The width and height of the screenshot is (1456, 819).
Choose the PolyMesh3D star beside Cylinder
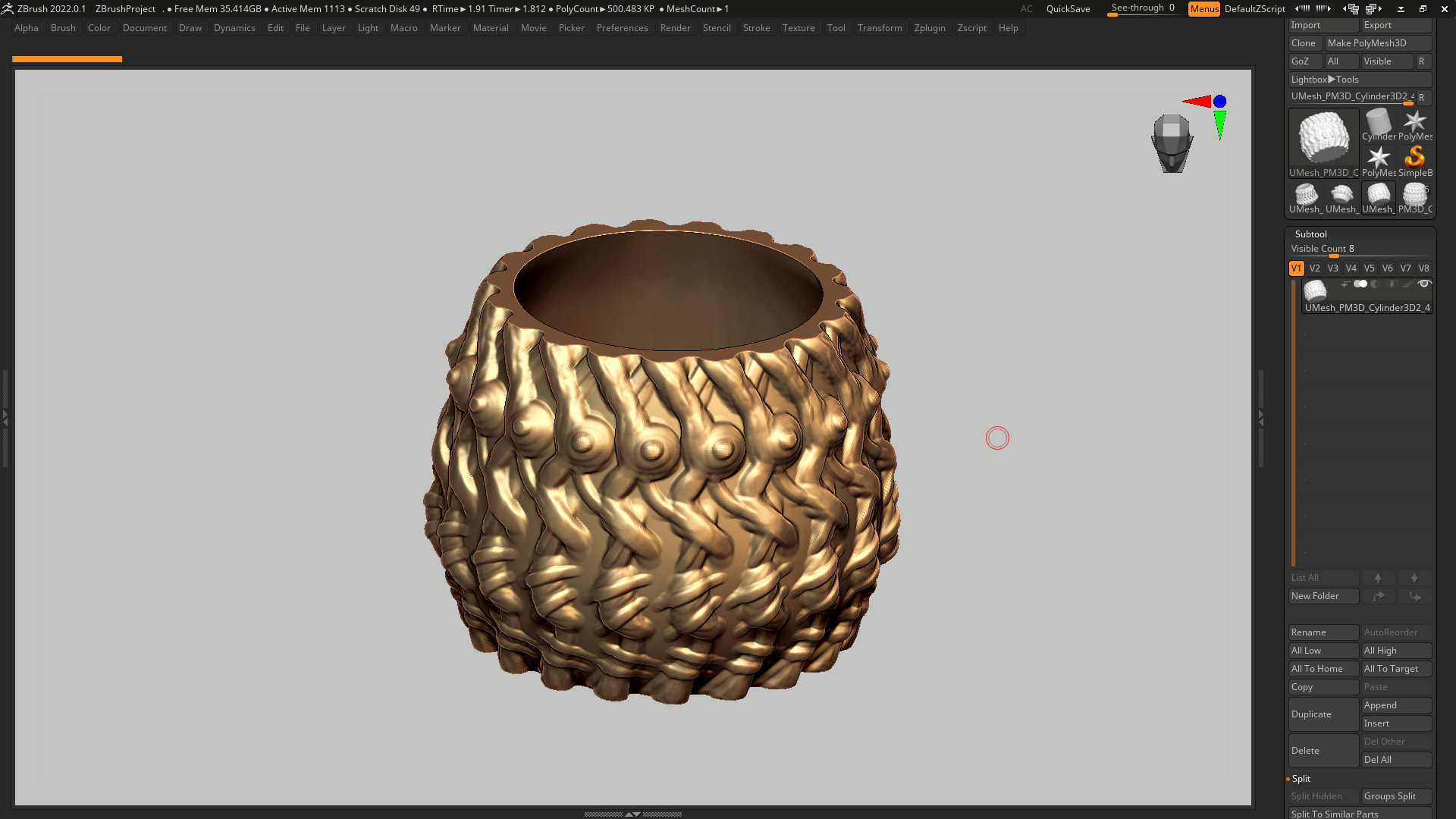click(x=1414, y=124)
